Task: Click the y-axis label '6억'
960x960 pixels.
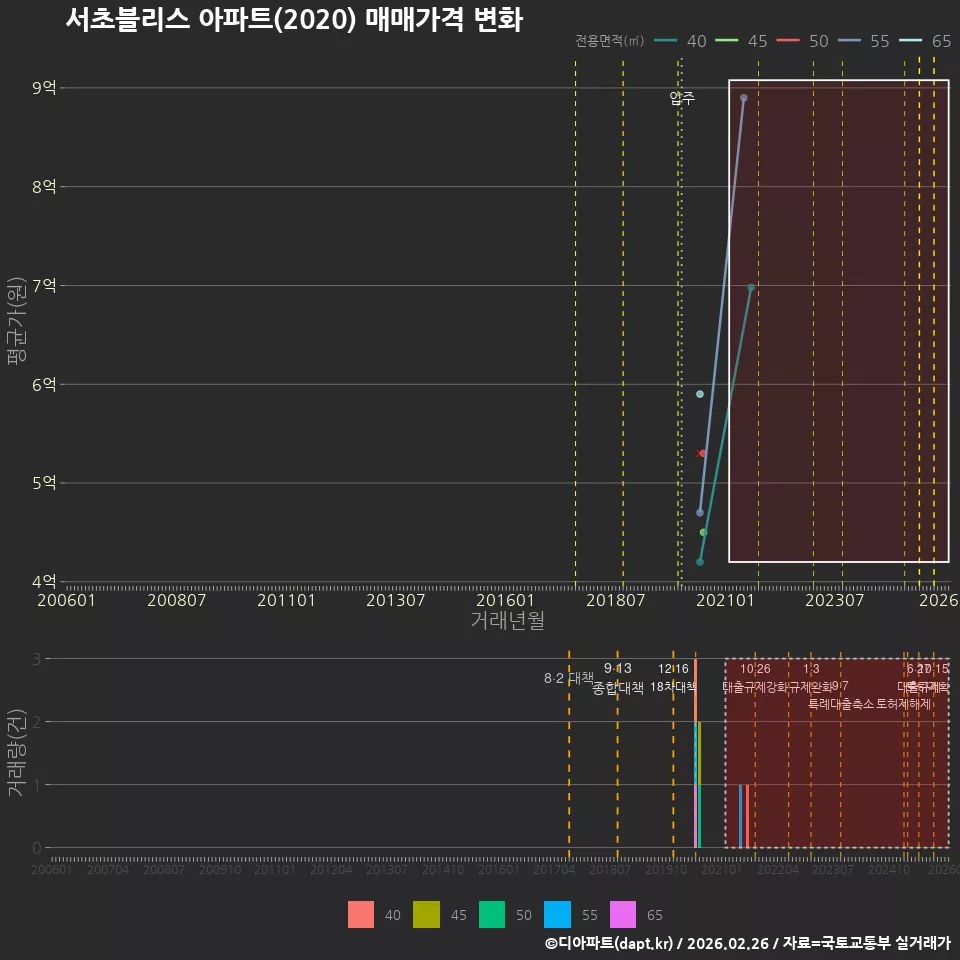Action: (x=44, y=384)
